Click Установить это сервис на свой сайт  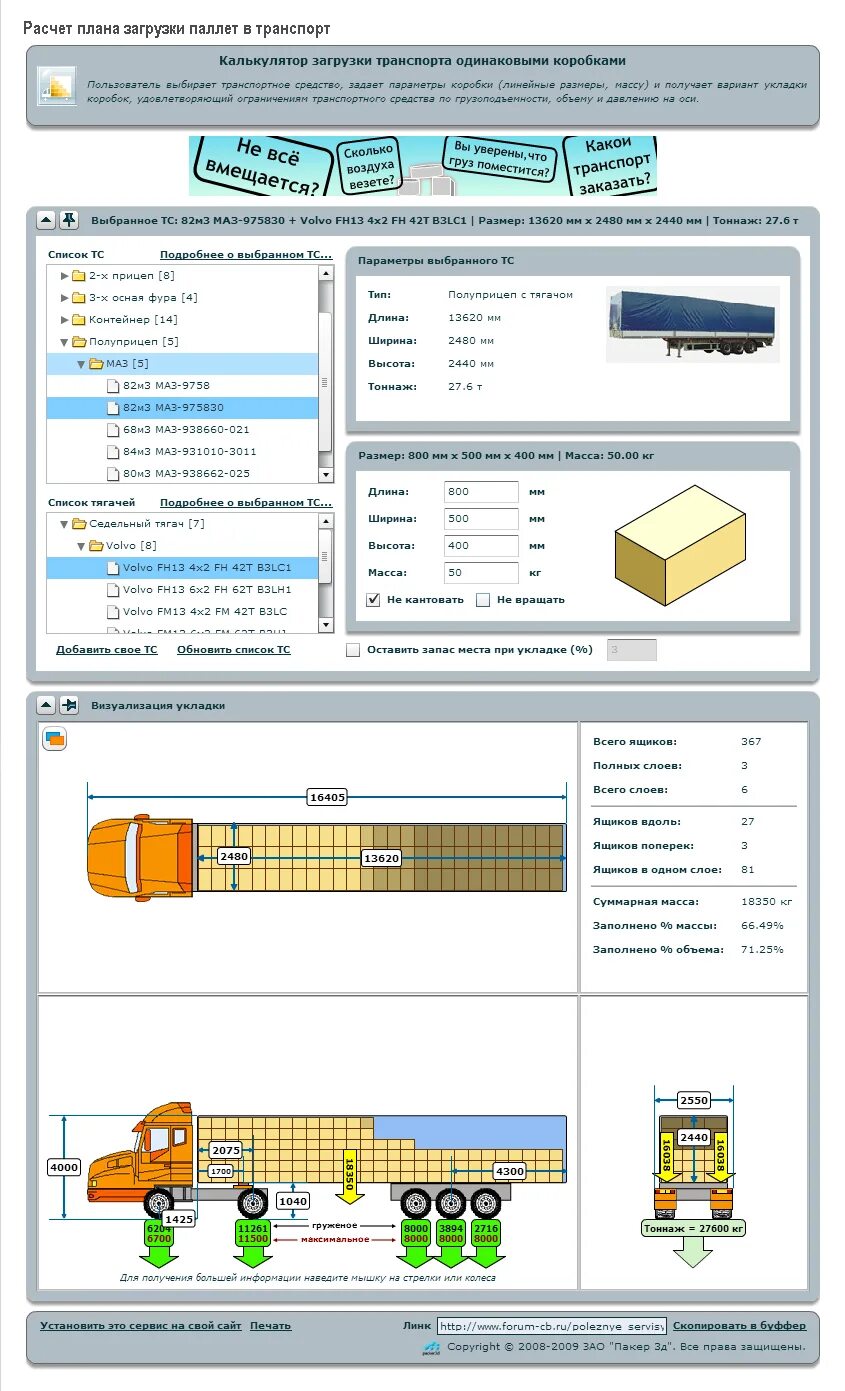click(x=141, y=1326)
